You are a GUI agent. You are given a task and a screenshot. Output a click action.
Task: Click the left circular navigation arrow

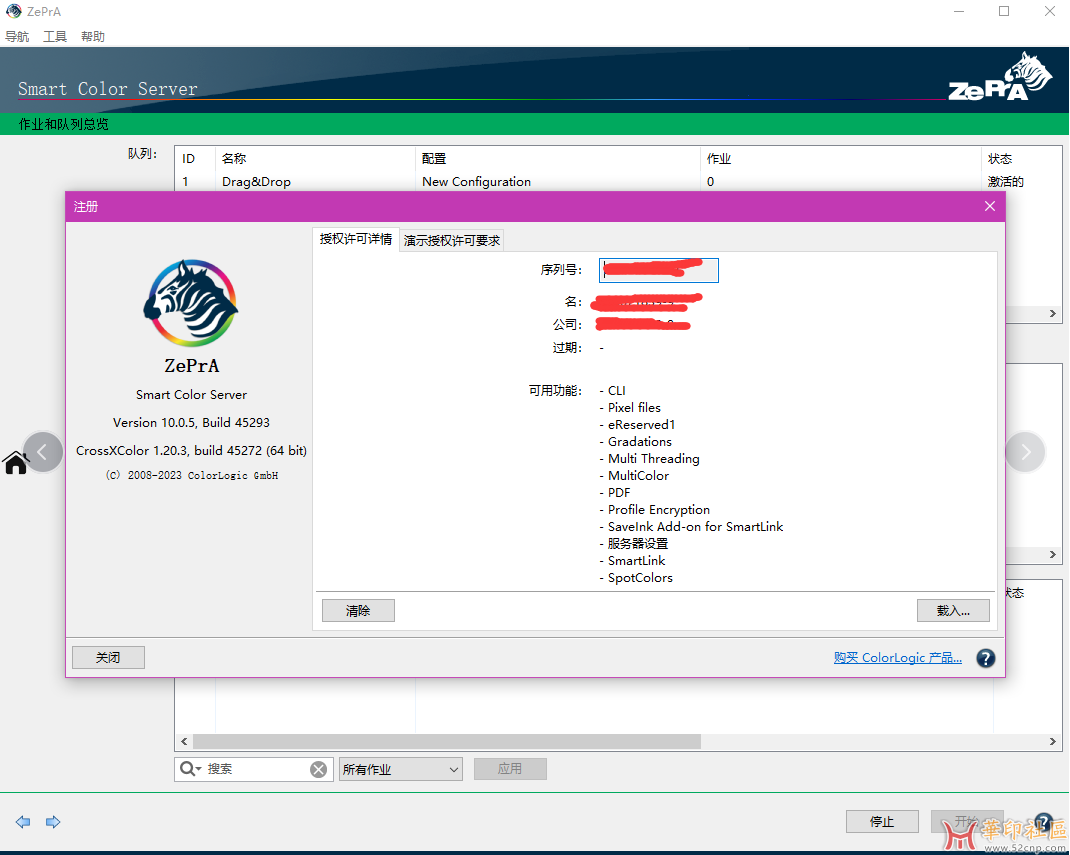point(42,452)
